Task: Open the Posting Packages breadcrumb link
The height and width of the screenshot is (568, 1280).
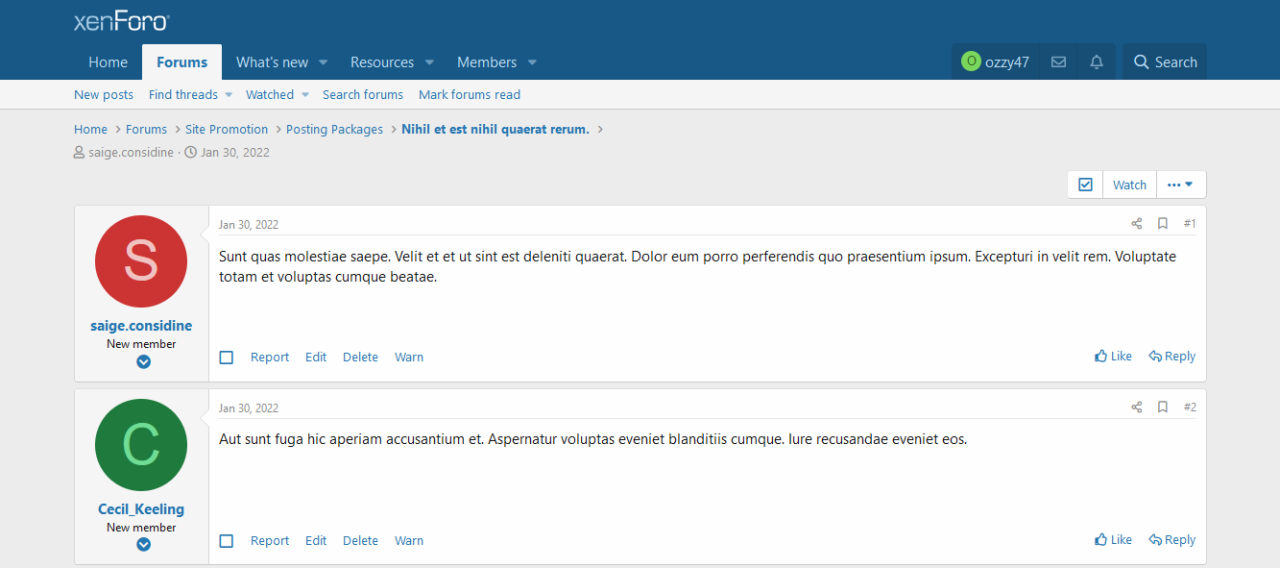Action: 334,129
